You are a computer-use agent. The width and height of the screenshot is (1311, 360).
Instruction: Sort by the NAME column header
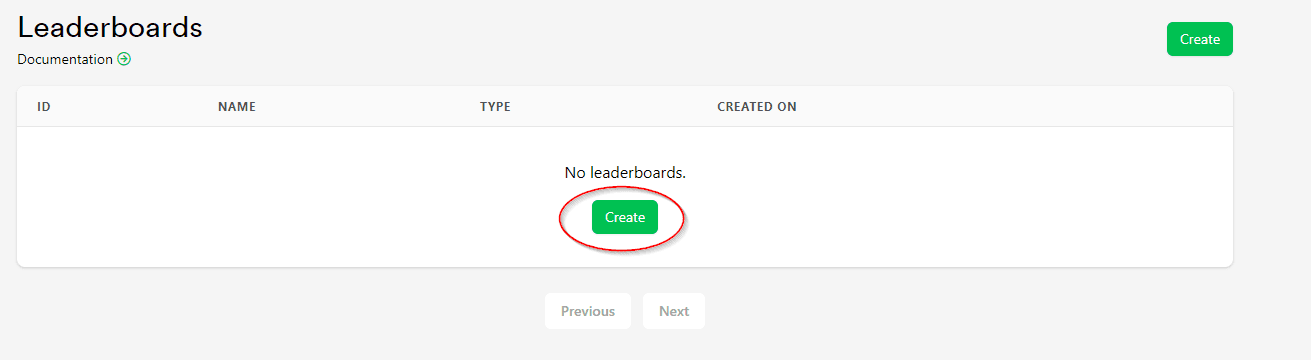click(x=237, y=107)
